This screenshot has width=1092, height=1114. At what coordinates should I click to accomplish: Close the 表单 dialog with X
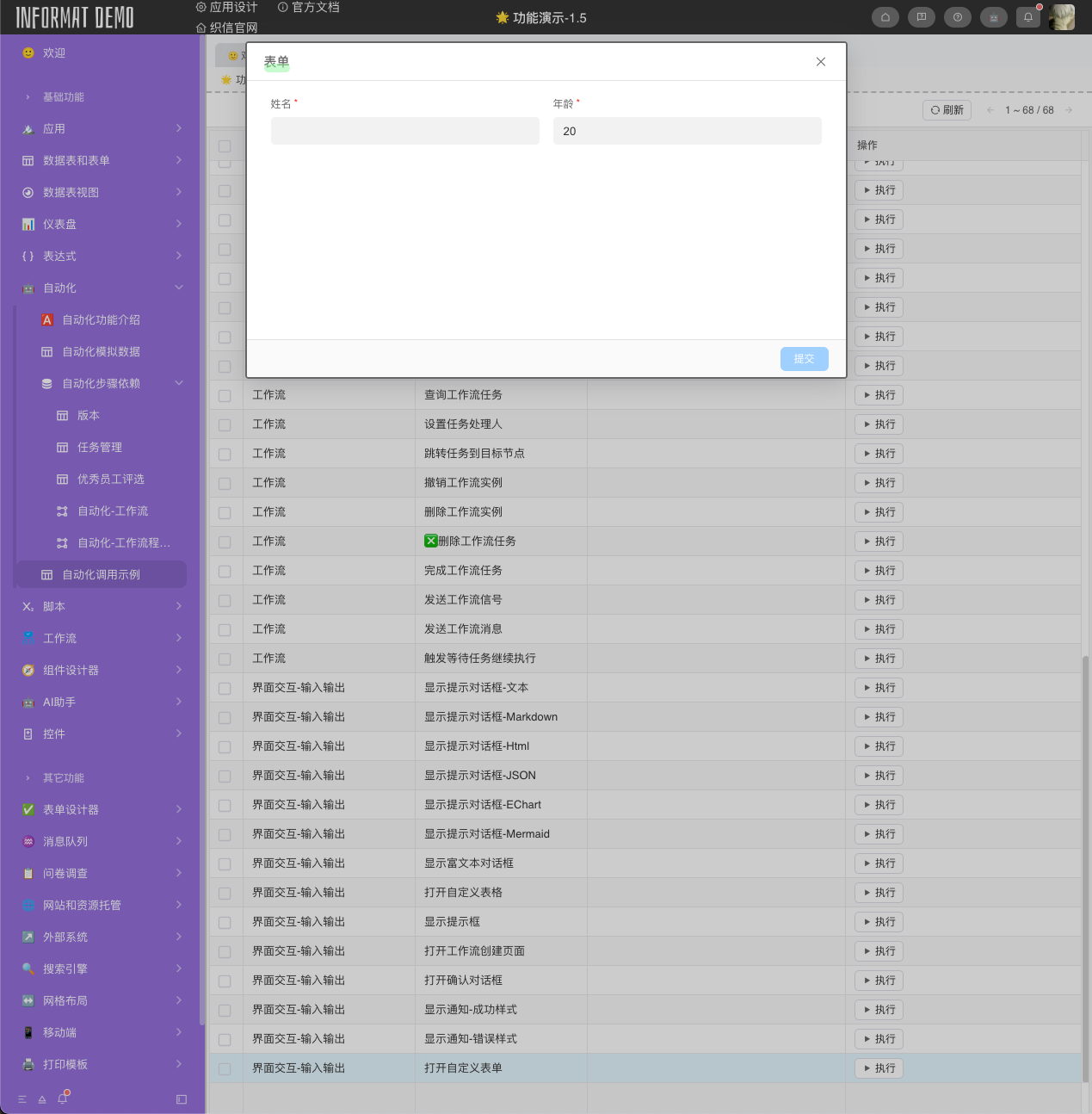(x=820, y=62)
